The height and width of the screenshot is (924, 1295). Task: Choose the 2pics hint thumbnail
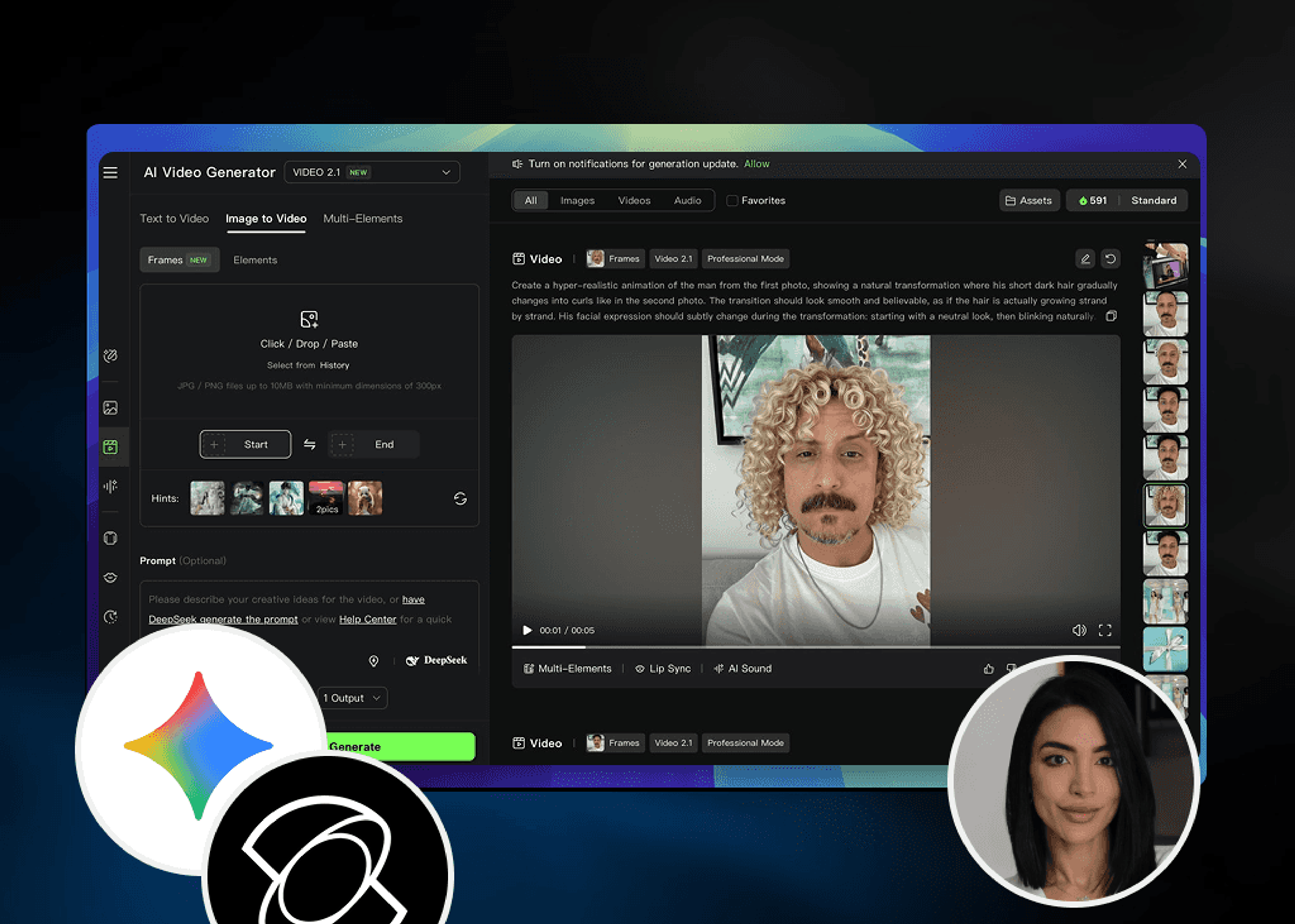326,499
